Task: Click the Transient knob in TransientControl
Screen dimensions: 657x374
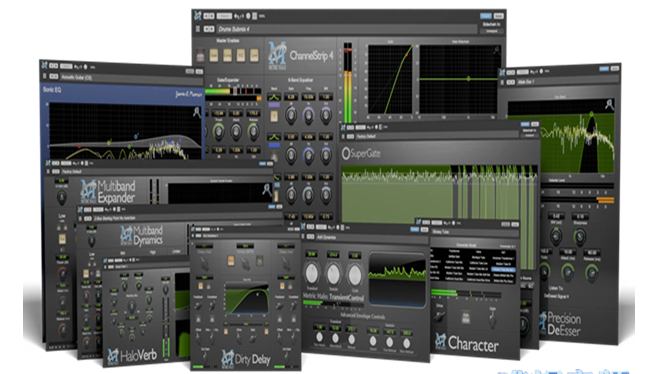Action: 311,273
